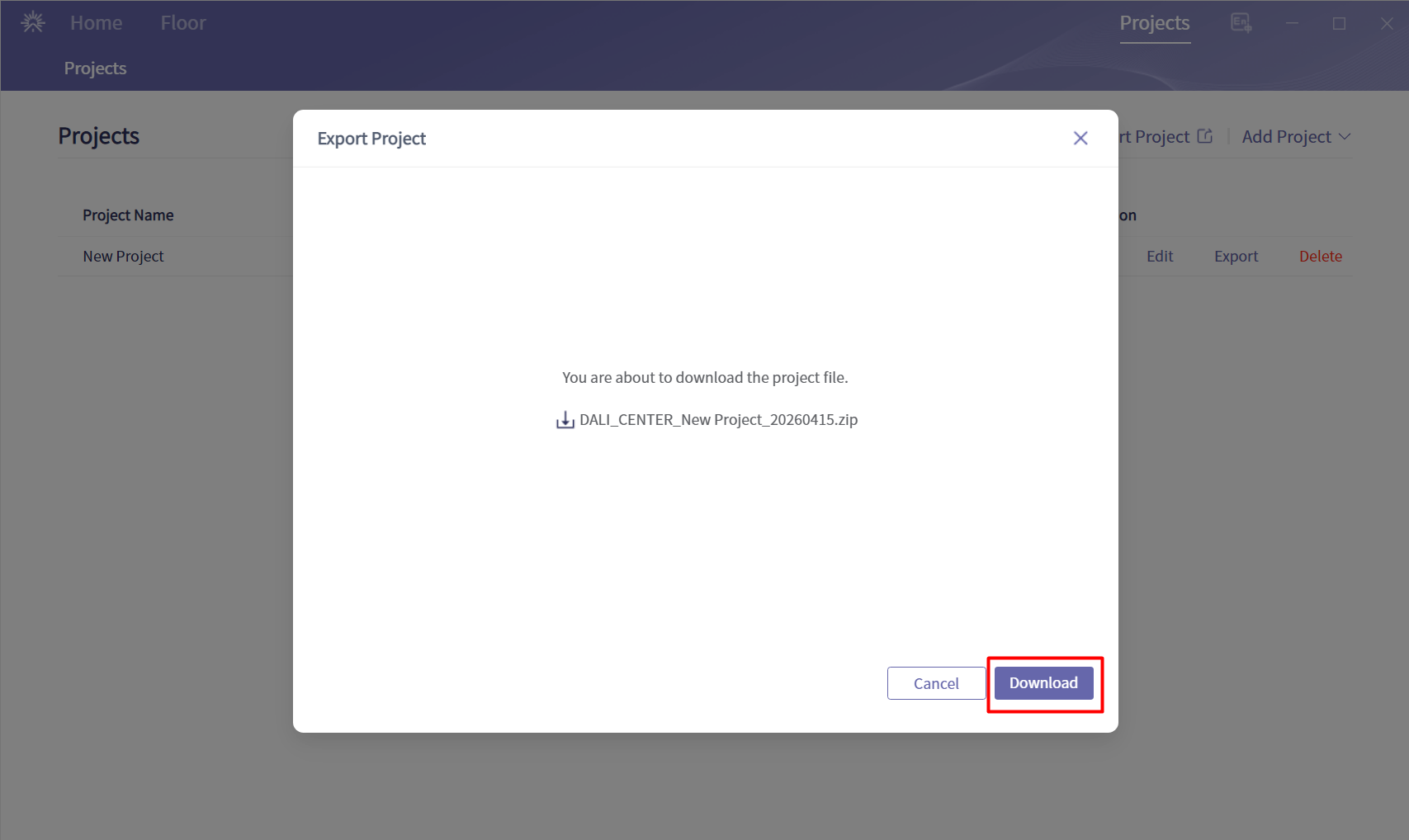The width and height of the screenshot is (1409, 840).
Task: Select the New Project row
Action: 123,257
